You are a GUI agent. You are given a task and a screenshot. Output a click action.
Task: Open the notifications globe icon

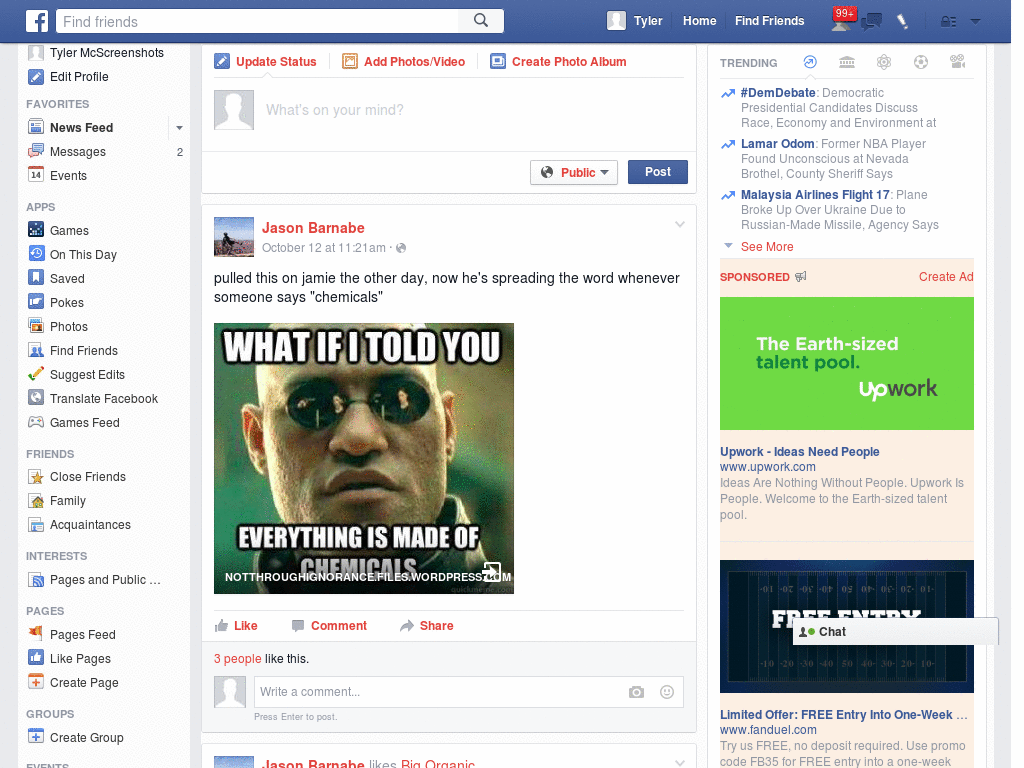click(903, 22)
